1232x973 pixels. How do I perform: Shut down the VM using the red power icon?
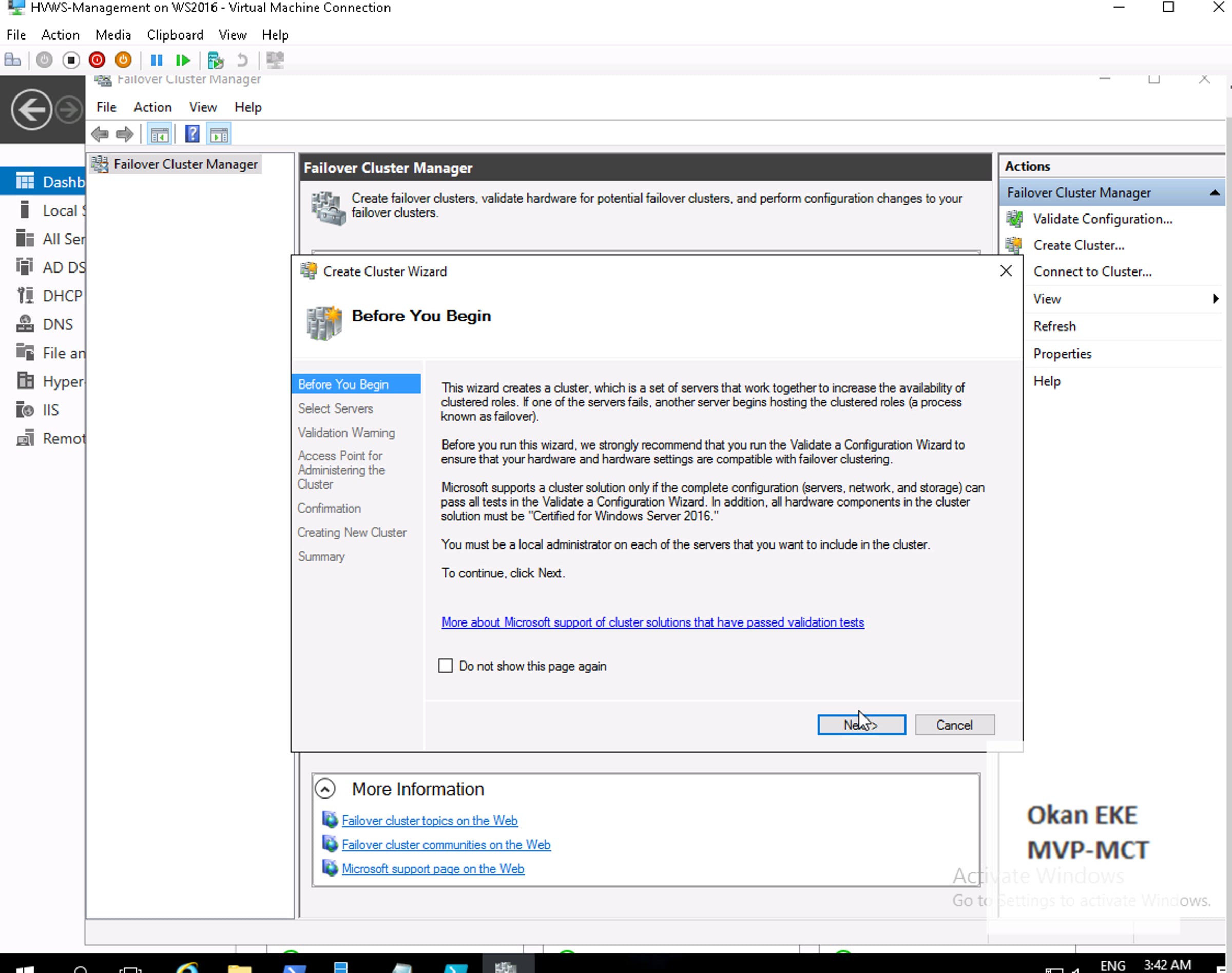click(97, 60)
